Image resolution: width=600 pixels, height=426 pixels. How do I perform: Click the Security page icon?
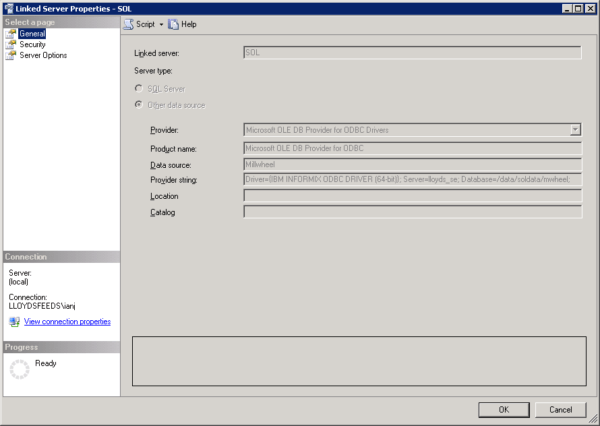12,44
